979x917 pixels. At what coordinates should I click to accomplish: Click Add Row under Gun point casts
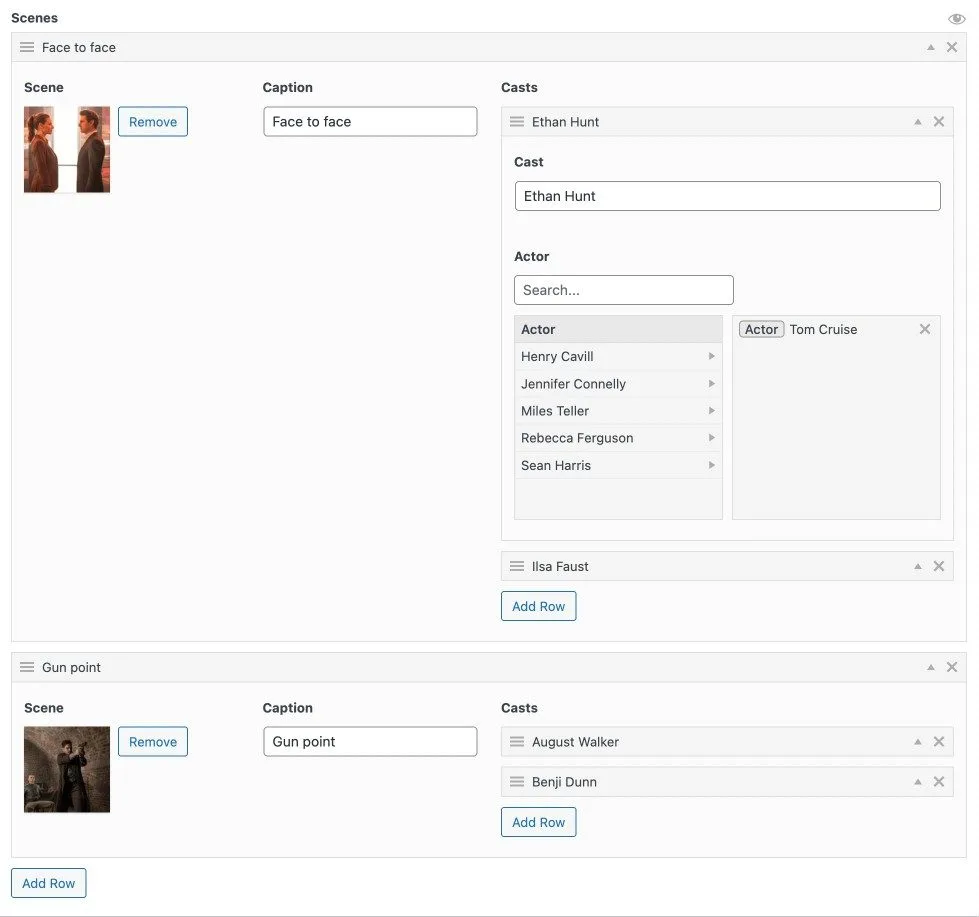click(x=538, y=822)
